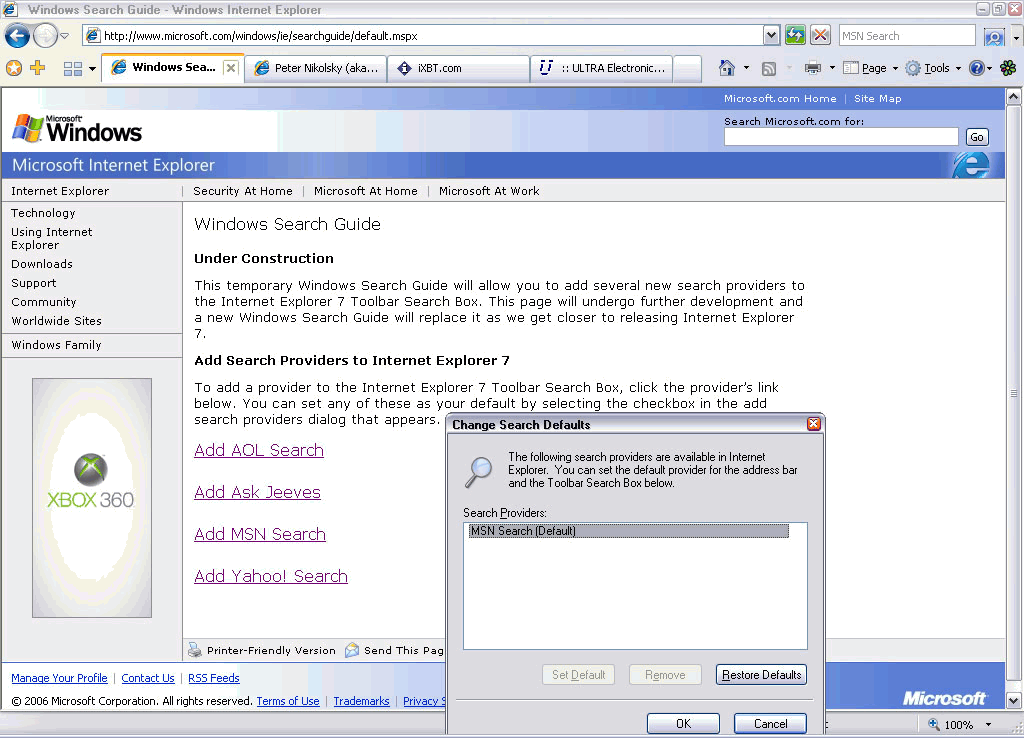
Task: Open Print options dropdown arrow
Action: pos(832,68)
